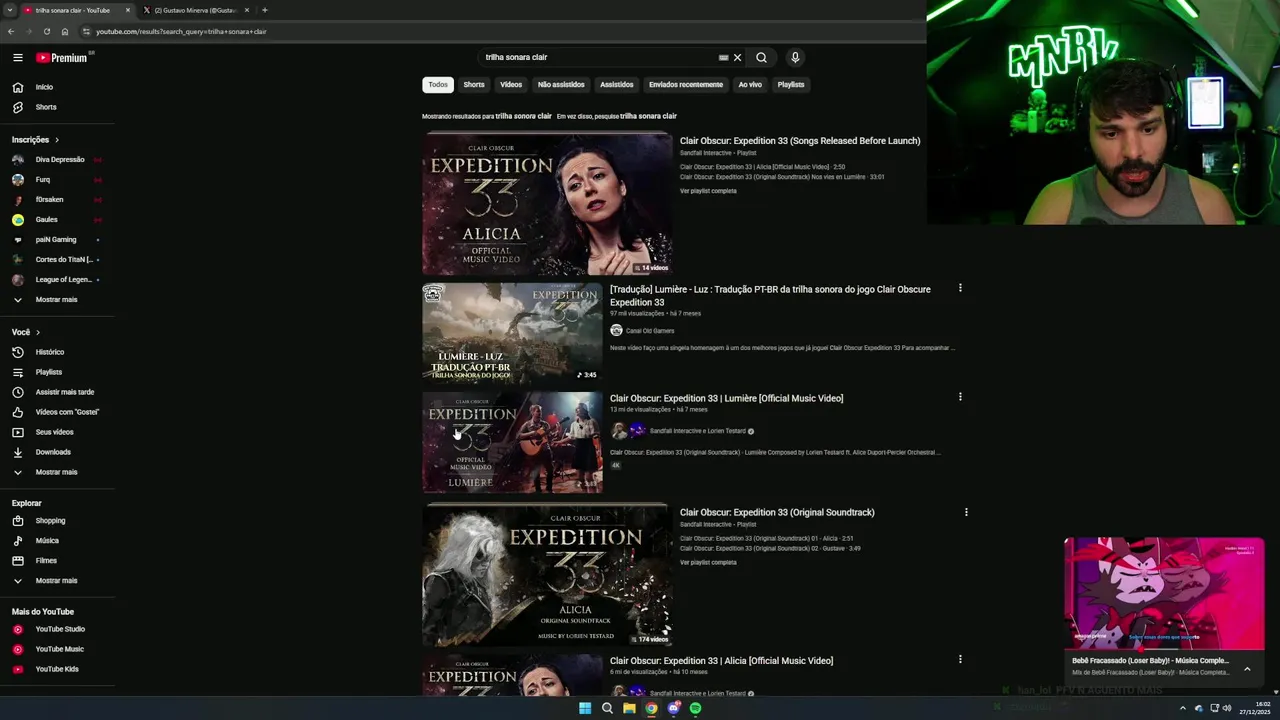Click the browser address bar URL

pyautogui.click(x=181, y=31)
